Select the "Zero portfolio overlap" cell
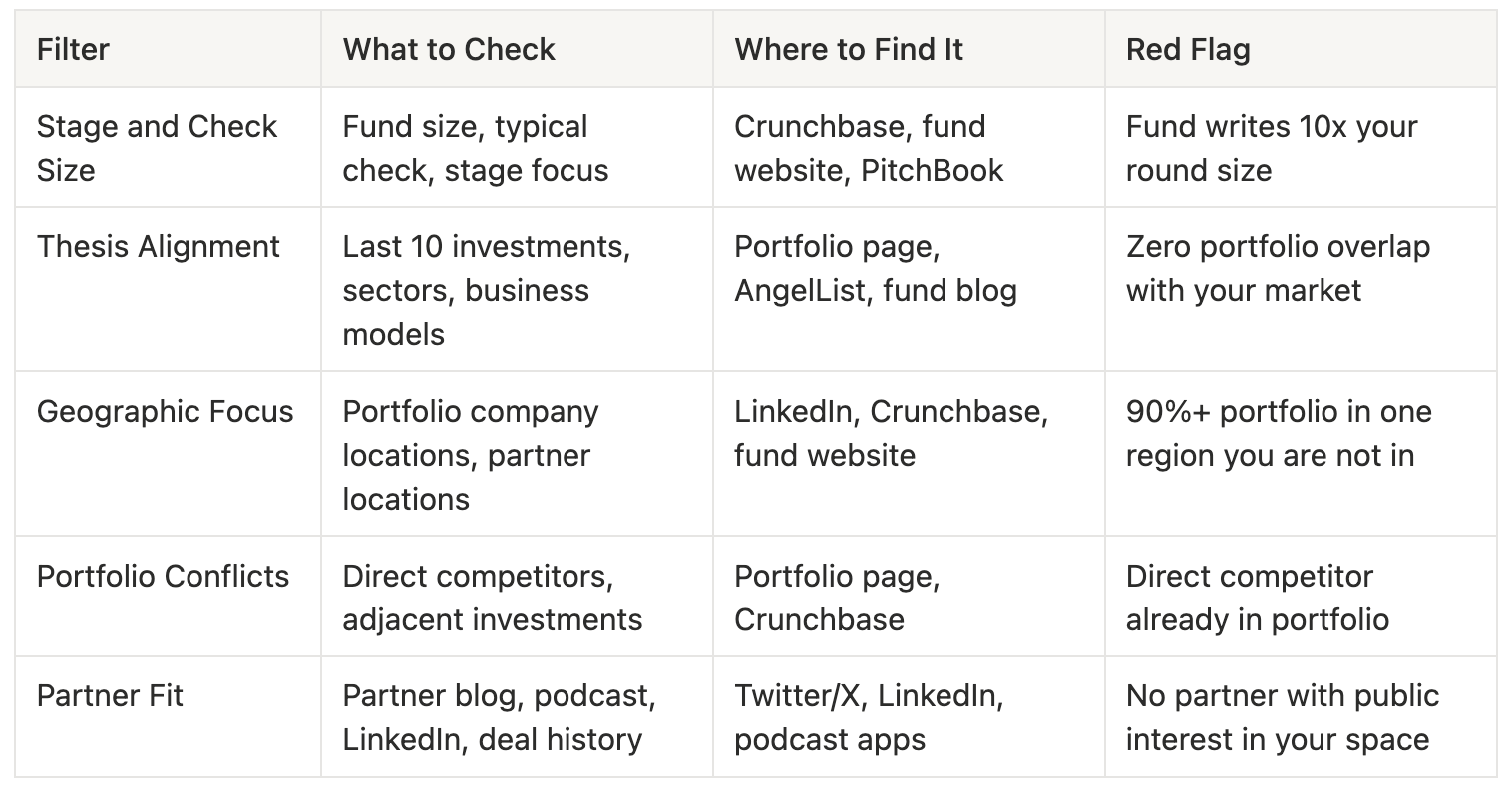1512x792 pixels. pos(1278,269)
